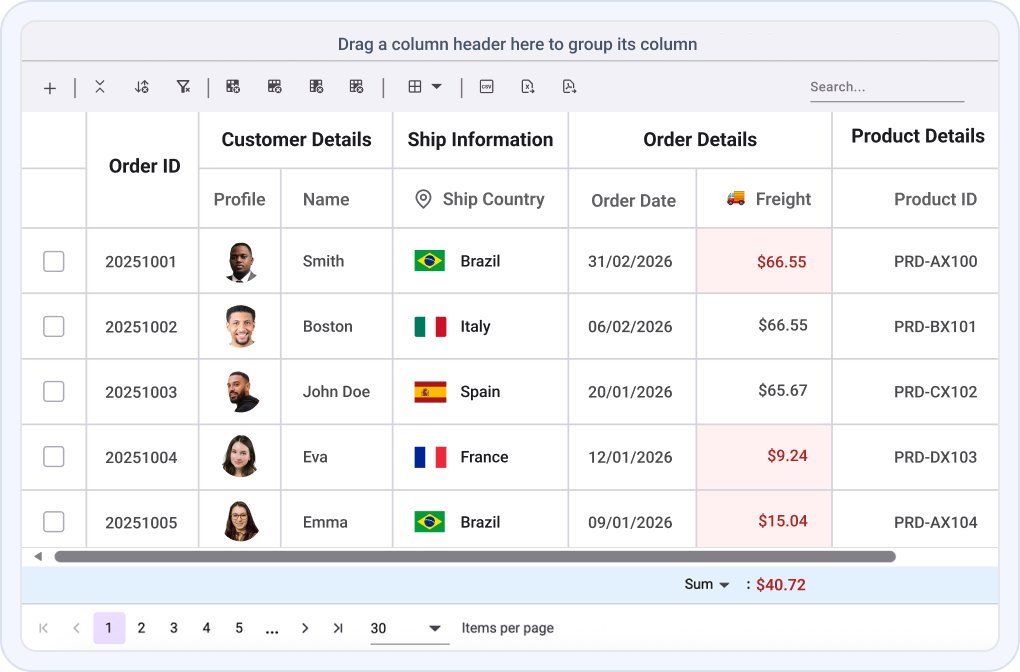Export the grid to CSV
The width and height of the screenshot is (1020, 672).
(488, 87)
